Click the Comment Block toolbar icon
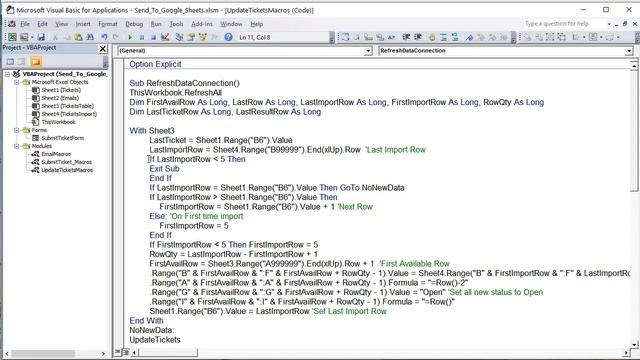This screenshot has width=640, height=360. pos(443,37)
